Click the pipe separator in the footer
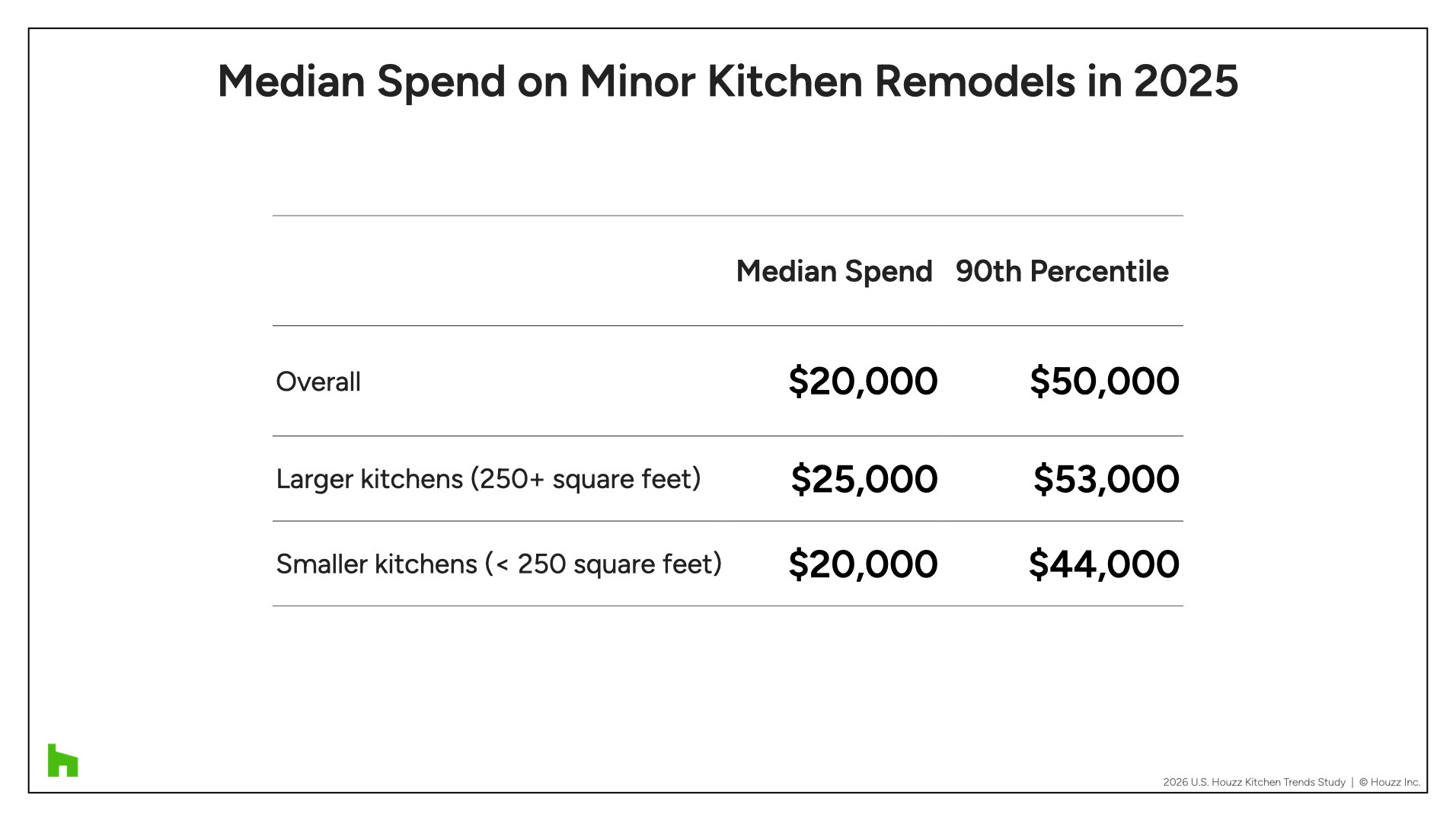Image resolution: width=1456 pixels, height=821 pixels. click(1352, 782)
